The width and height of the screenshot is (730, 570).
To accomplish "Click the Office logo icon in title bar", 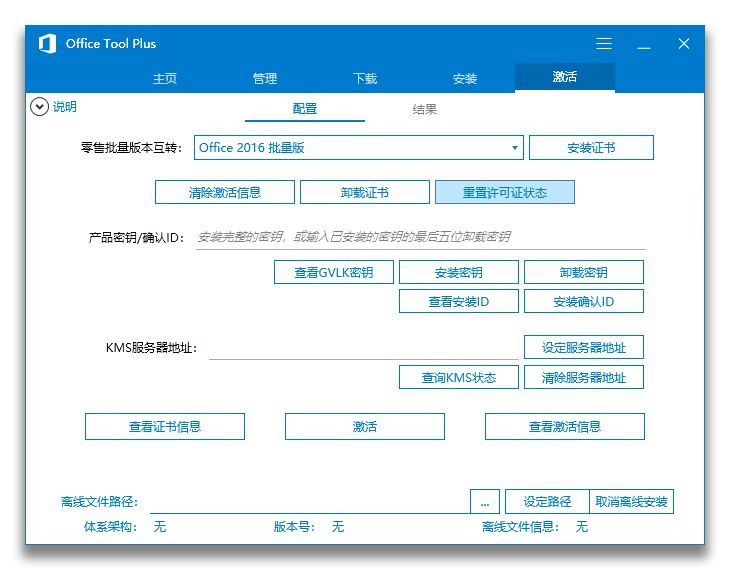I will (47, 44).
